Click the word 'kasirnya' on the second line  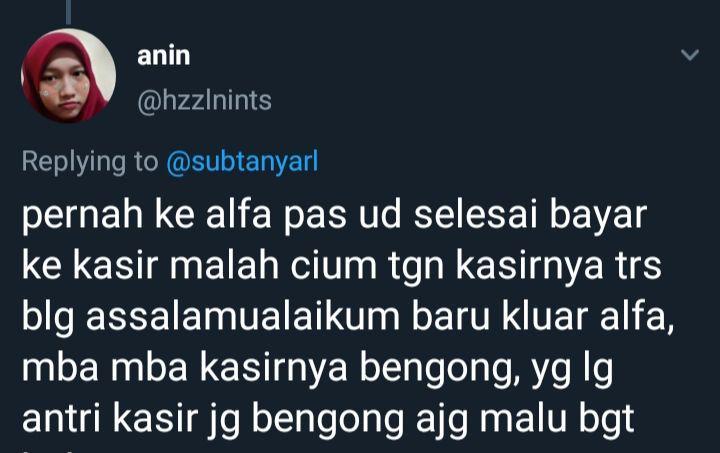pyautogui.click(x=529, y=266)
